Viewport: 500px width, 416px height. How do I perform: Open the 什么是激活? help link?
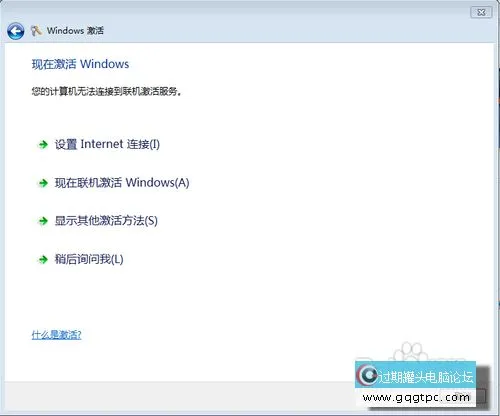coord(56,335)
